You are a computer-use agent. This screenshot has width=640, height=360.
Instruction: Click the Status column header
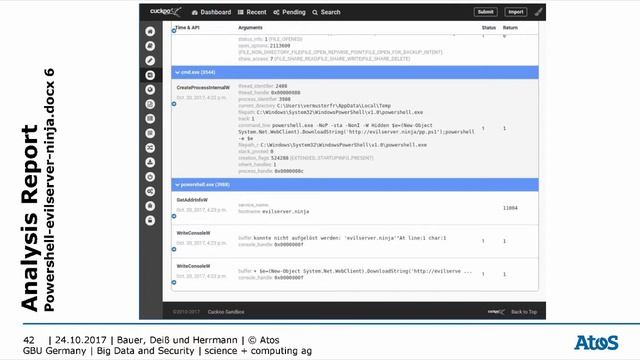click(489, 28)
